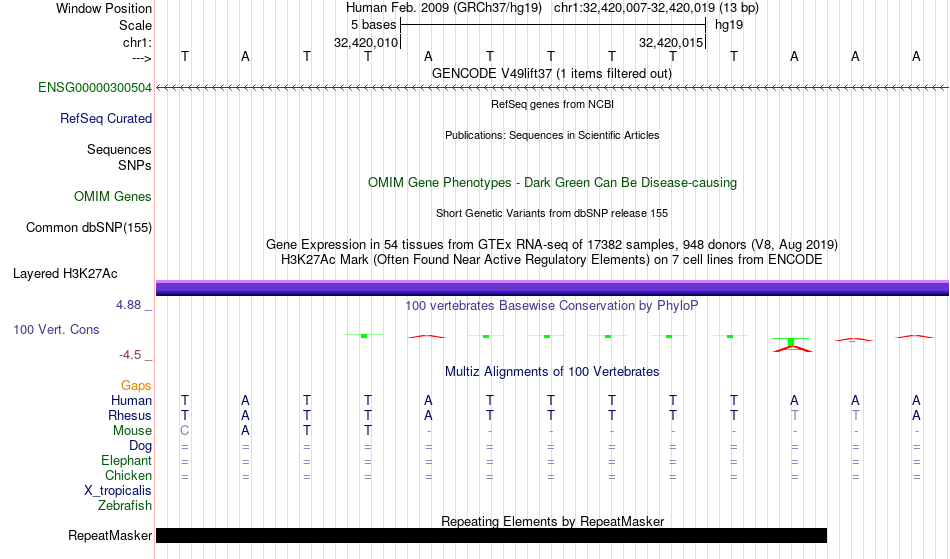Viewport: 950px width, 559px height.
Task: Click the hg19 label beside scale bar
Action: tap(729, 25)
